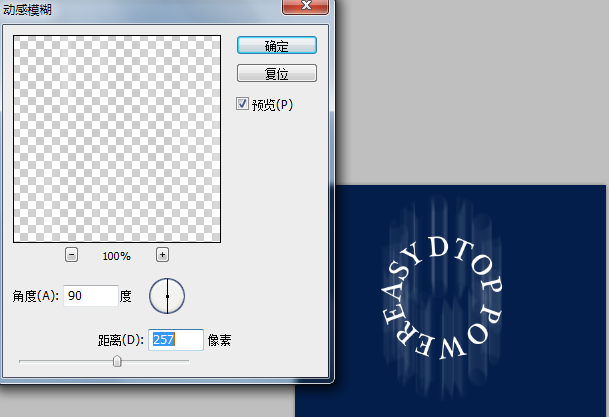Close the 动感模糊 dialog window
This screenshot has width=609, height=417.
coord(307,6)
